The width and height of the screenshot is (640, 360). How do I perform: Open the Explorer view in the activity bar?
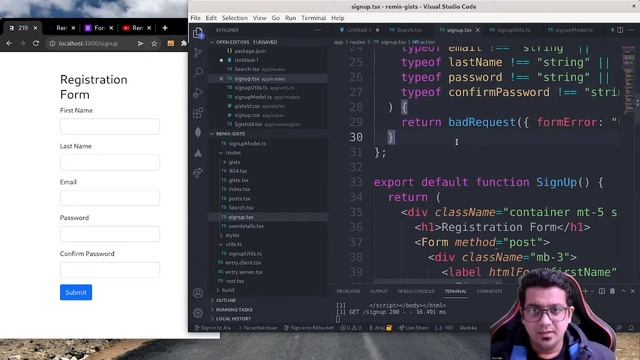pos(198,33)
